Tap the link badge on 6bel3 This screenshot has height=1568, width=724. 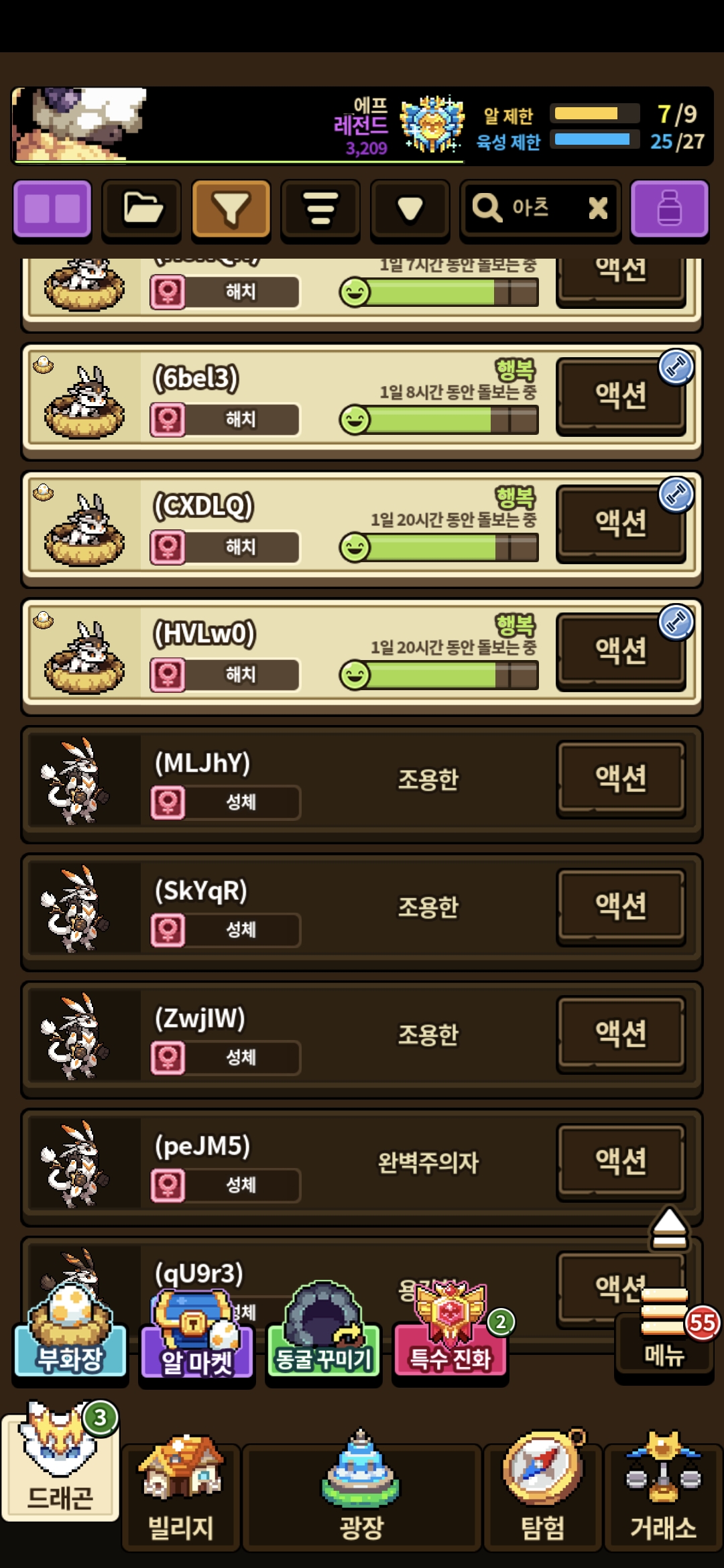click(x=676, y=367)
